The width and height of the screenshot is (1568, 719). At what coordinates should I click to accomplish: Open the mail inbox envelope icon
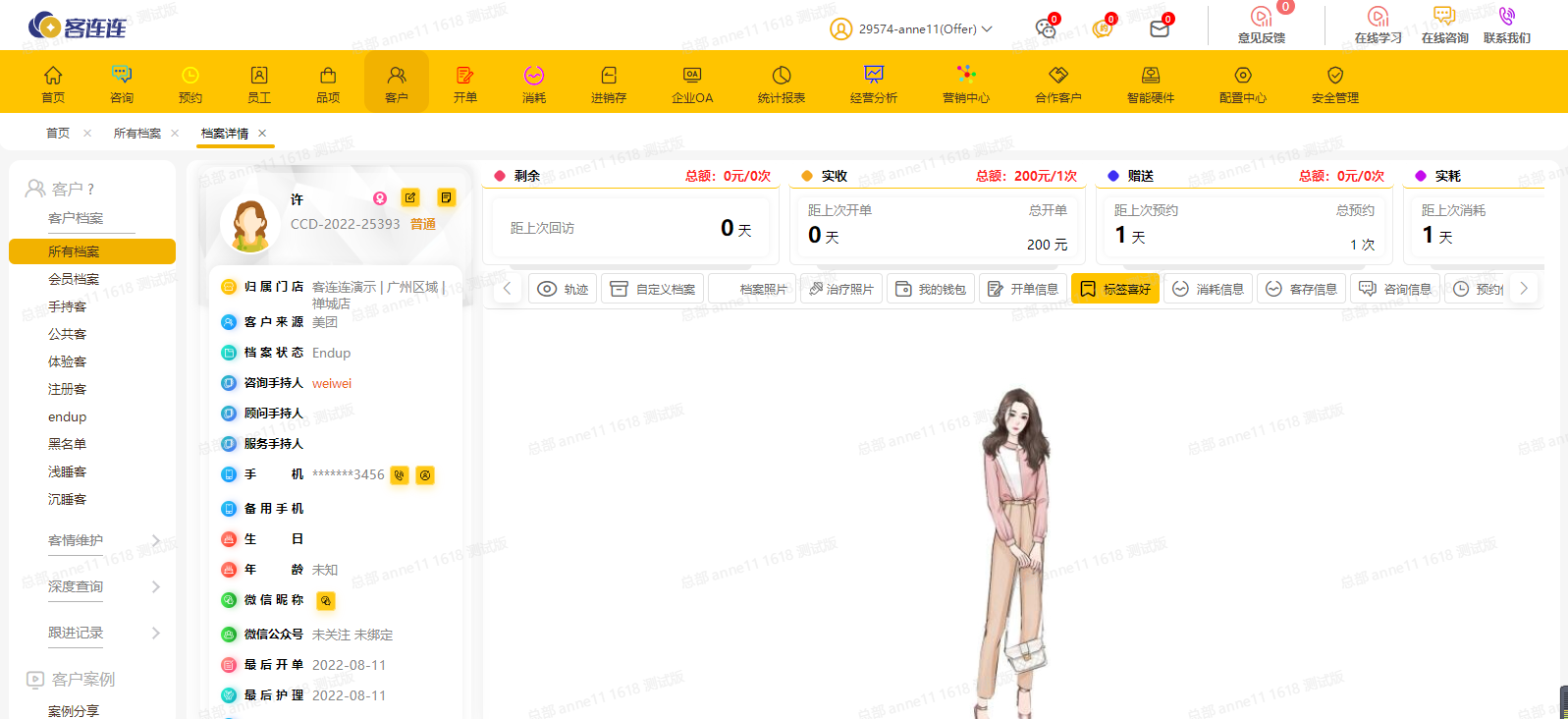[x=1160, y=28]
